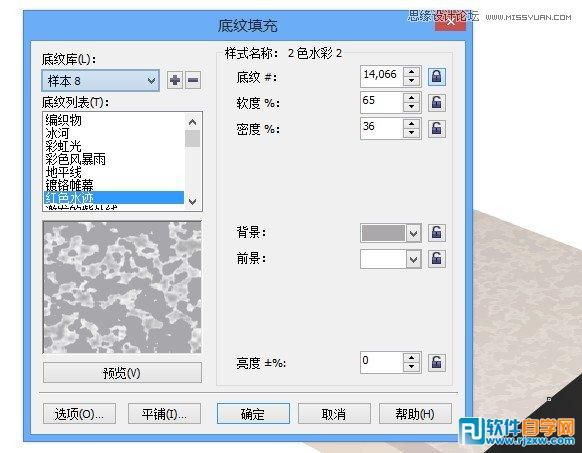Decrease softness percent with down arrow
Image resolution: width=582 pixels, height=453 pixels.
411,107
